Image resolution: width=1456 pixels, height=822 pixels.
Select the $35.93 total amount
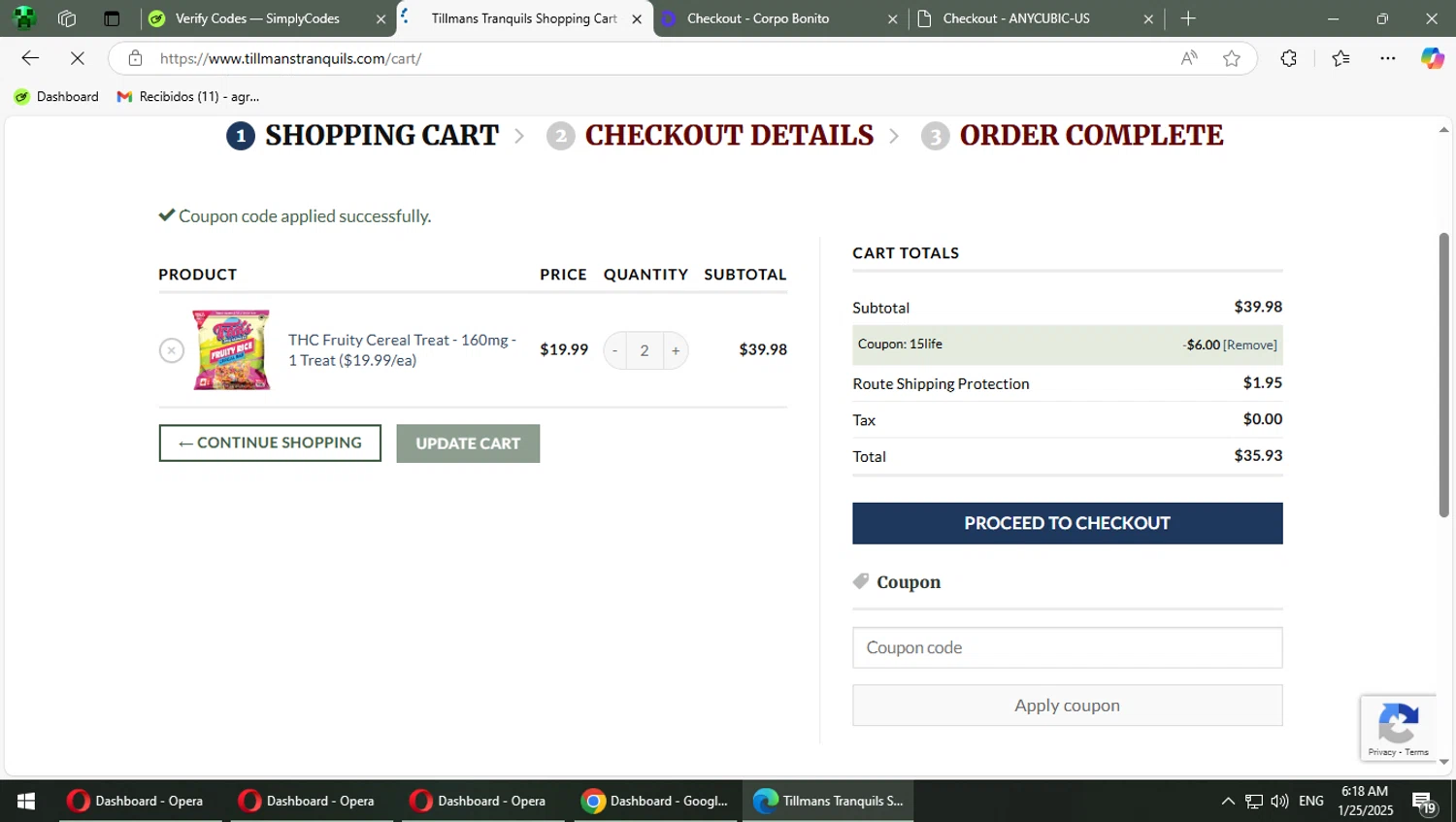pos(1258,455)
